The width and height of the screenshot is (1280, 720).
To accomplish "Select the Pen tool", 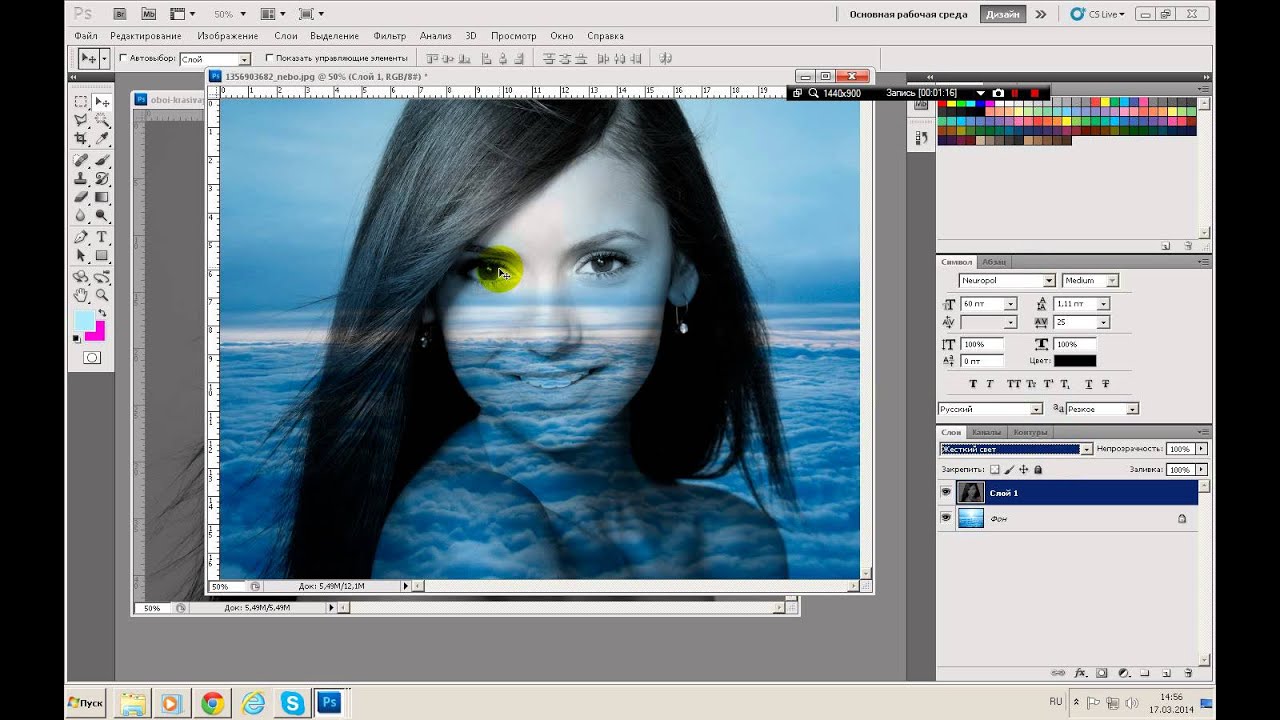I will click(81, 237).
